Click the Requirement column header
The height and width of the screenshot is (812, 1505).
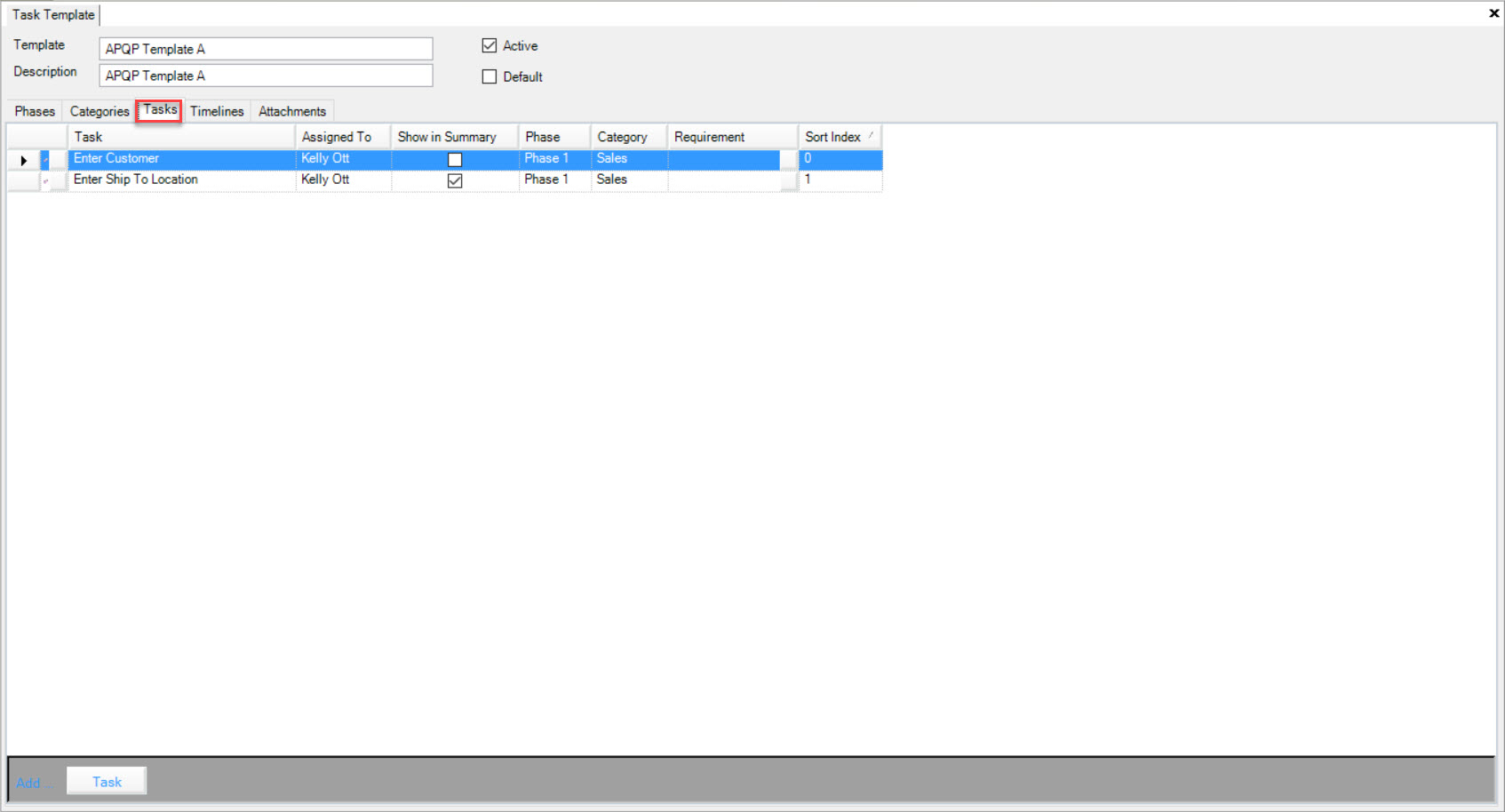point(733,137)
